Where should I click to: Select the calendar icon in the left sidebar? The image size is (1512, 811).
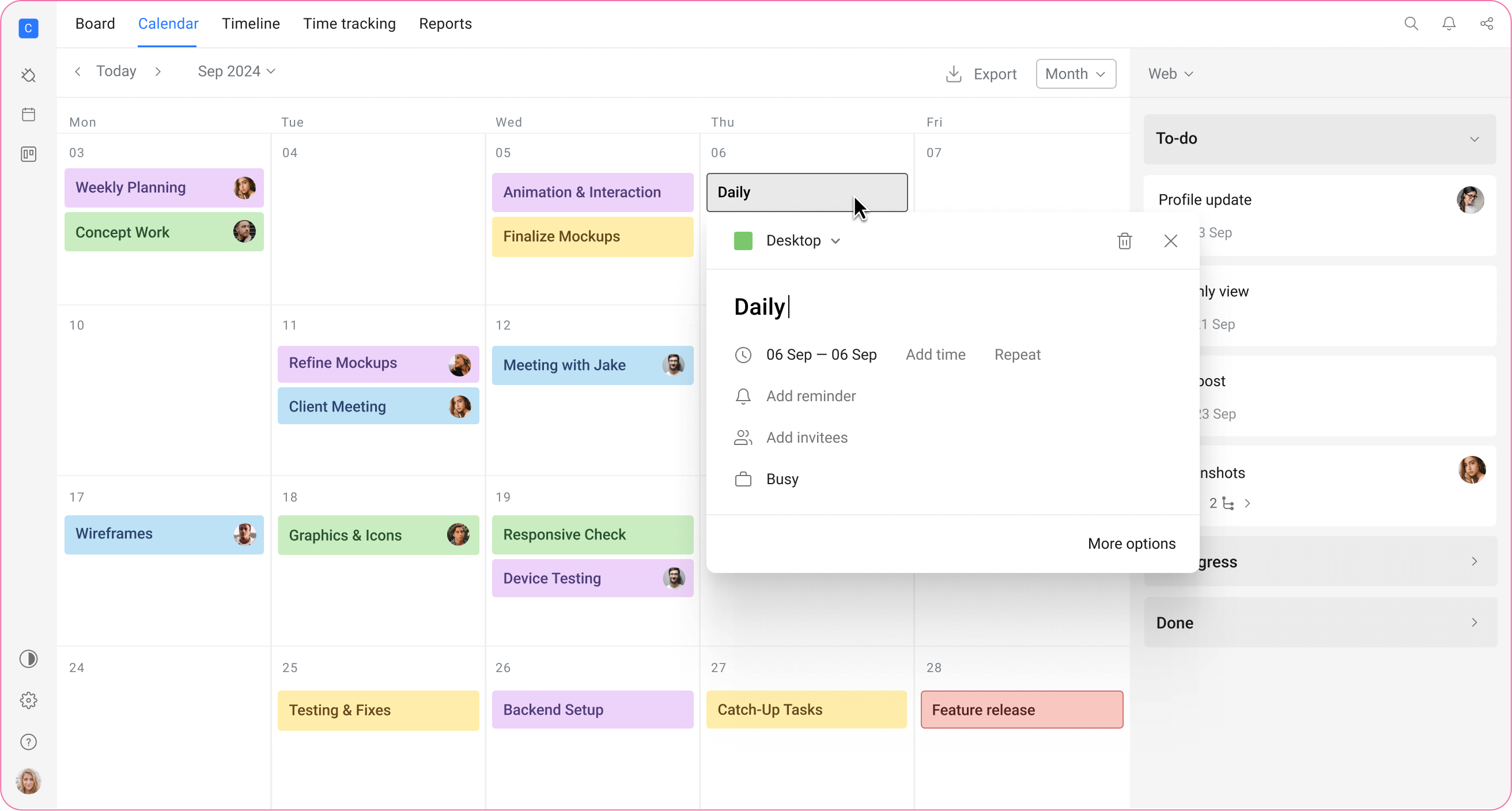[x=28, y=115]
